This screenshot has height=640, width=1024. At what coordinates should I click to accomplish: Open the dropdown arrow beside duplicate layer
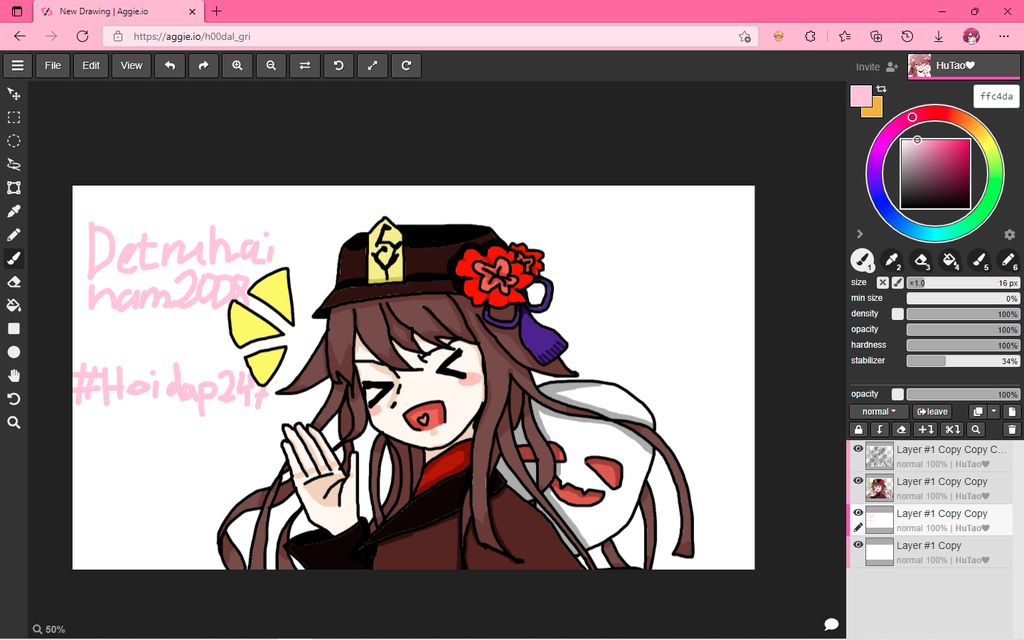993,411
